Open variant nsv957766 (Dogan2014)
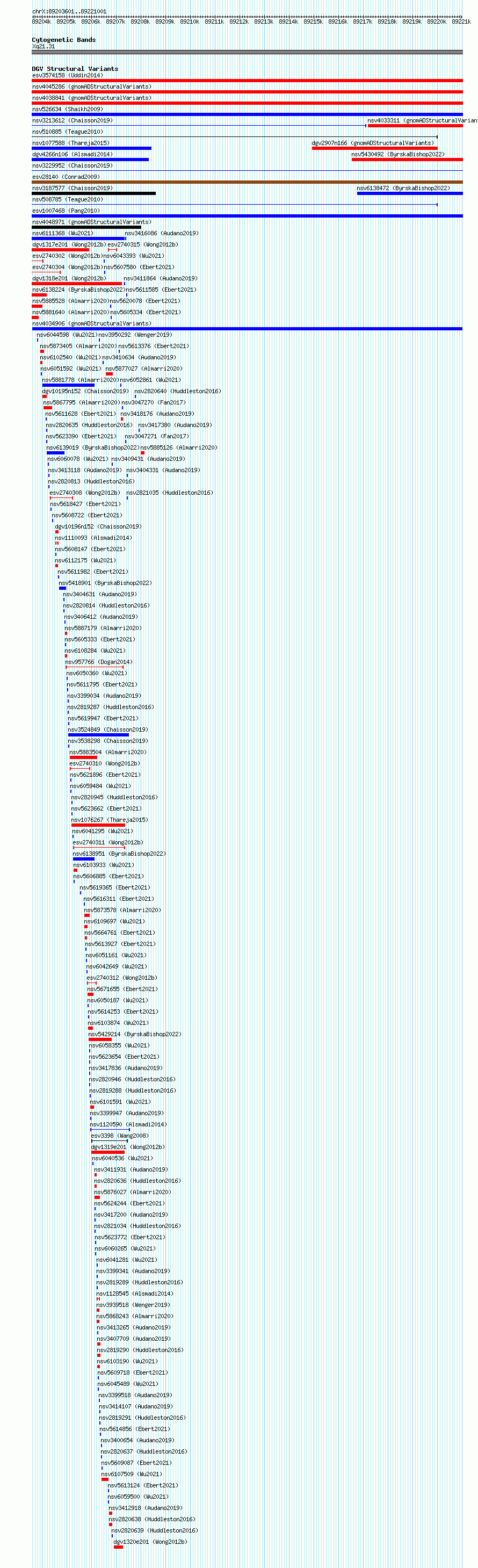The width and height of the screenshot is (478, 1568). tap(99, 662)
